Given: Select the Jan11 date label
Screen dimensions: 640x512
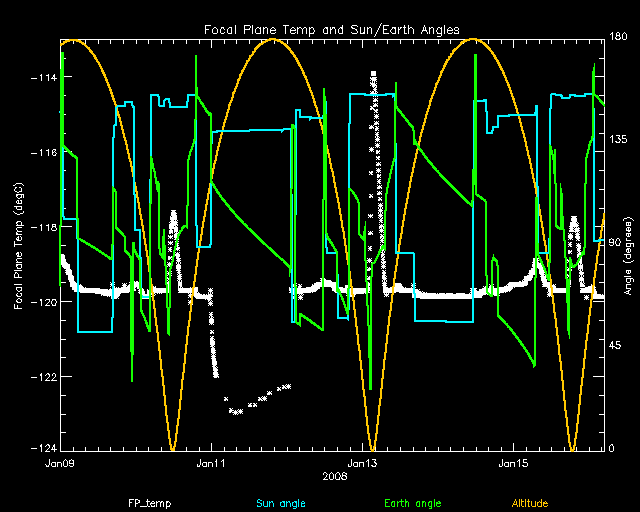Looking at the screenshot, I should coord(211,464).
